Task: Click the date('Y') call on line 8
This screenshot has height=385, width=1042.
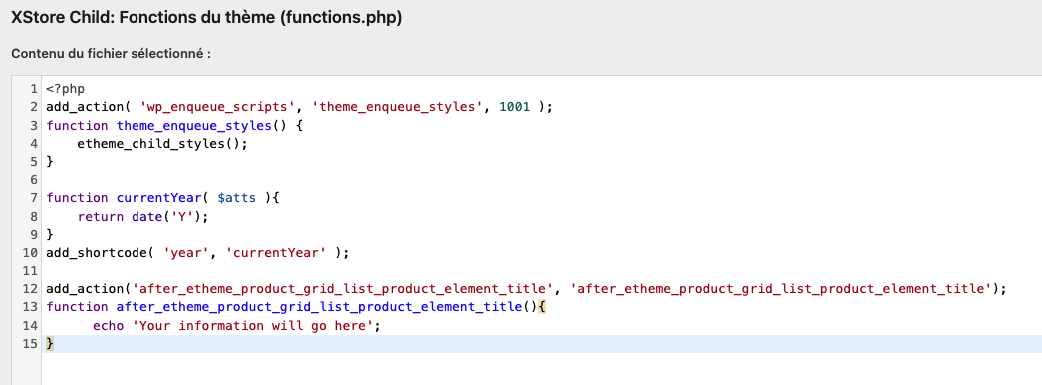Action: pos(166,216)
